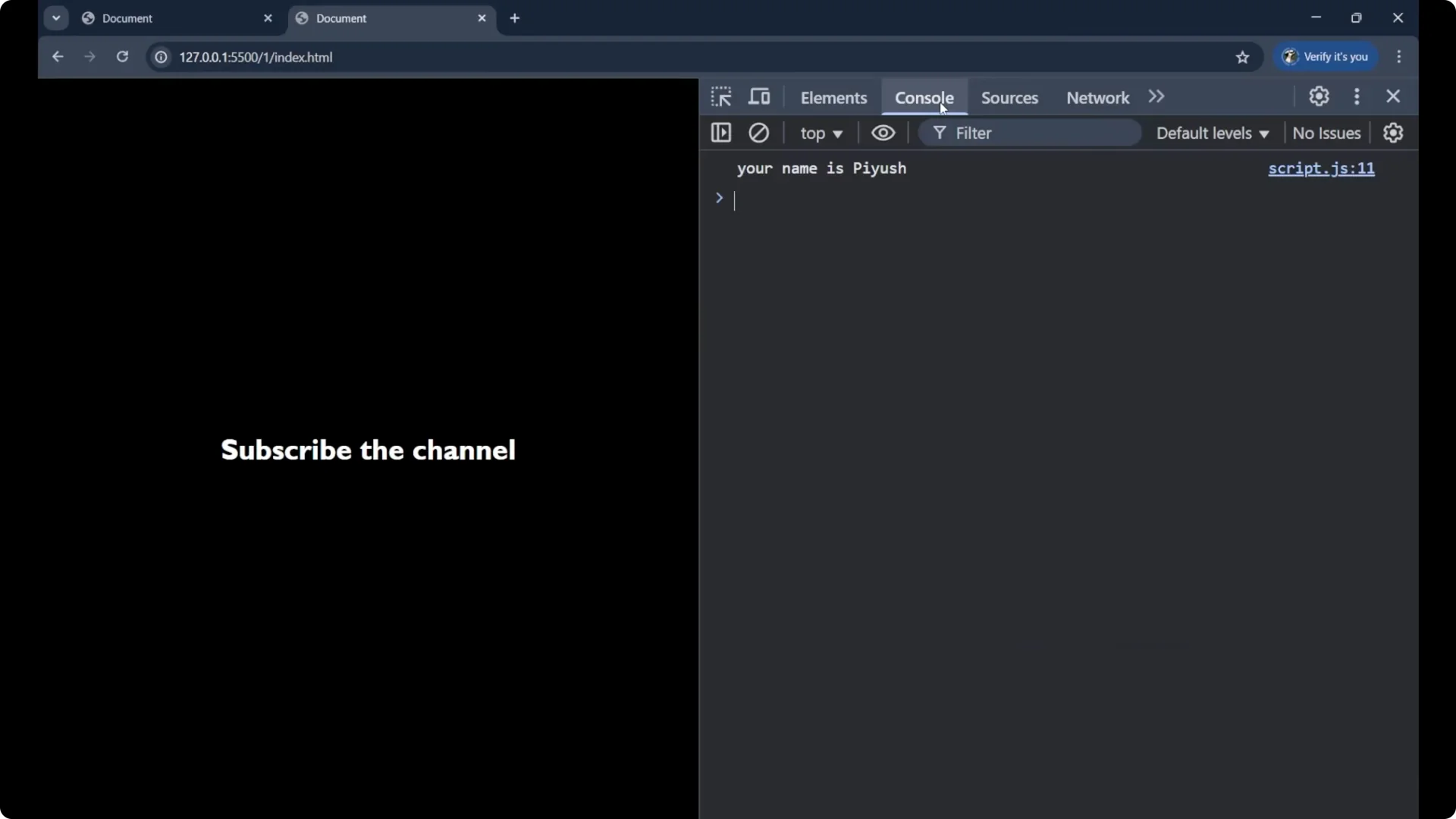Clear the console messages
Screen dimensions: 1456x819
[759, 133]
